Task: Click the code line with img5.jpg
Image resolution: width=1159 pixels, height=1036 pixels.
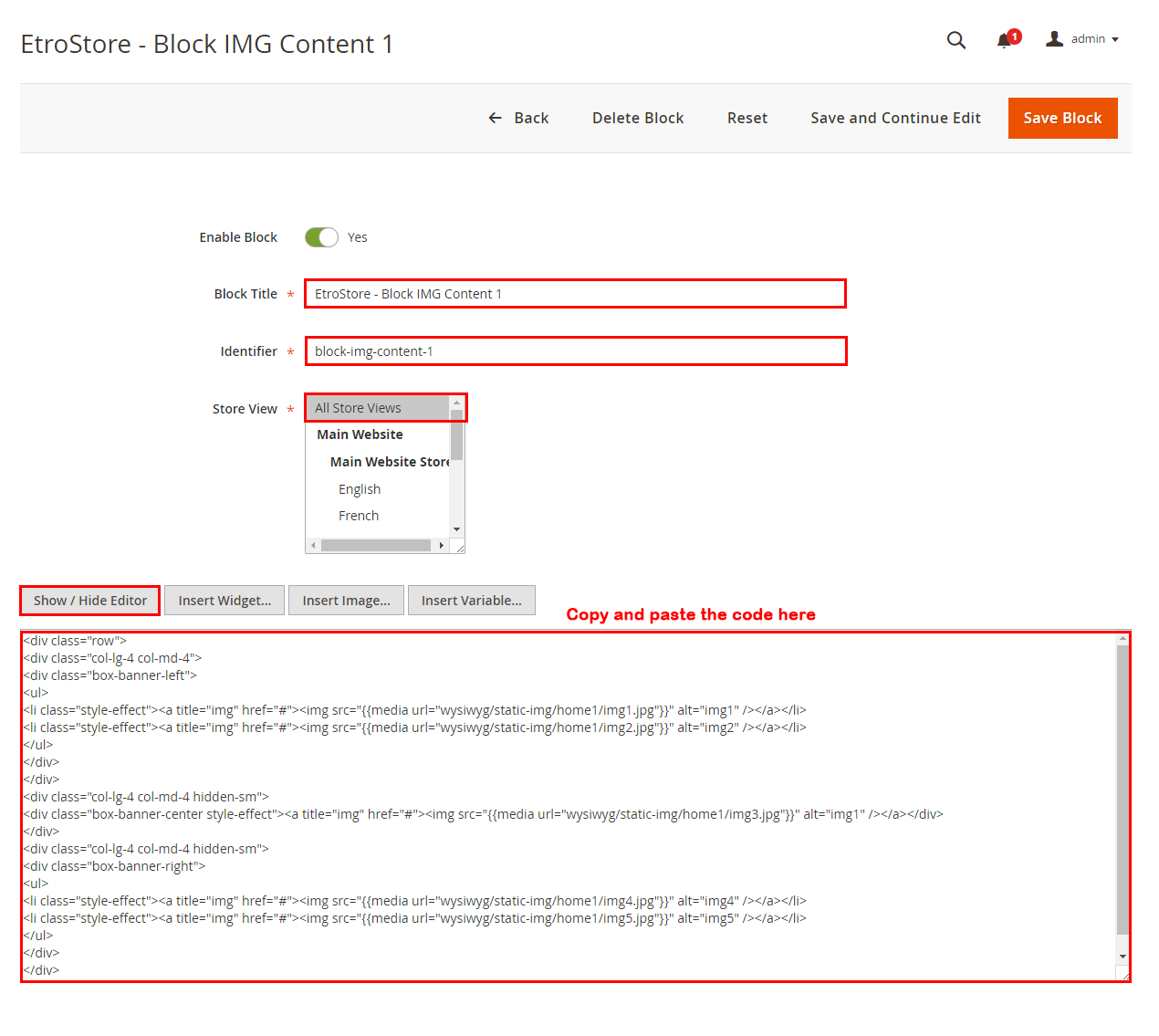Action: [415, 918]
